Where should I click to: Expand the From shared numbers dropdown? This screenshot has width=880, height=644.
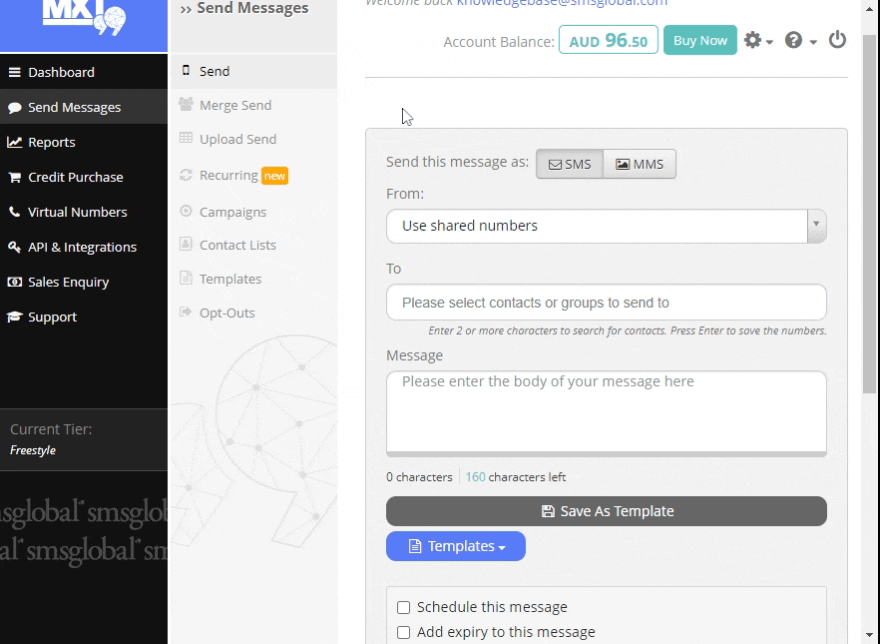click(x=817, y=226)
